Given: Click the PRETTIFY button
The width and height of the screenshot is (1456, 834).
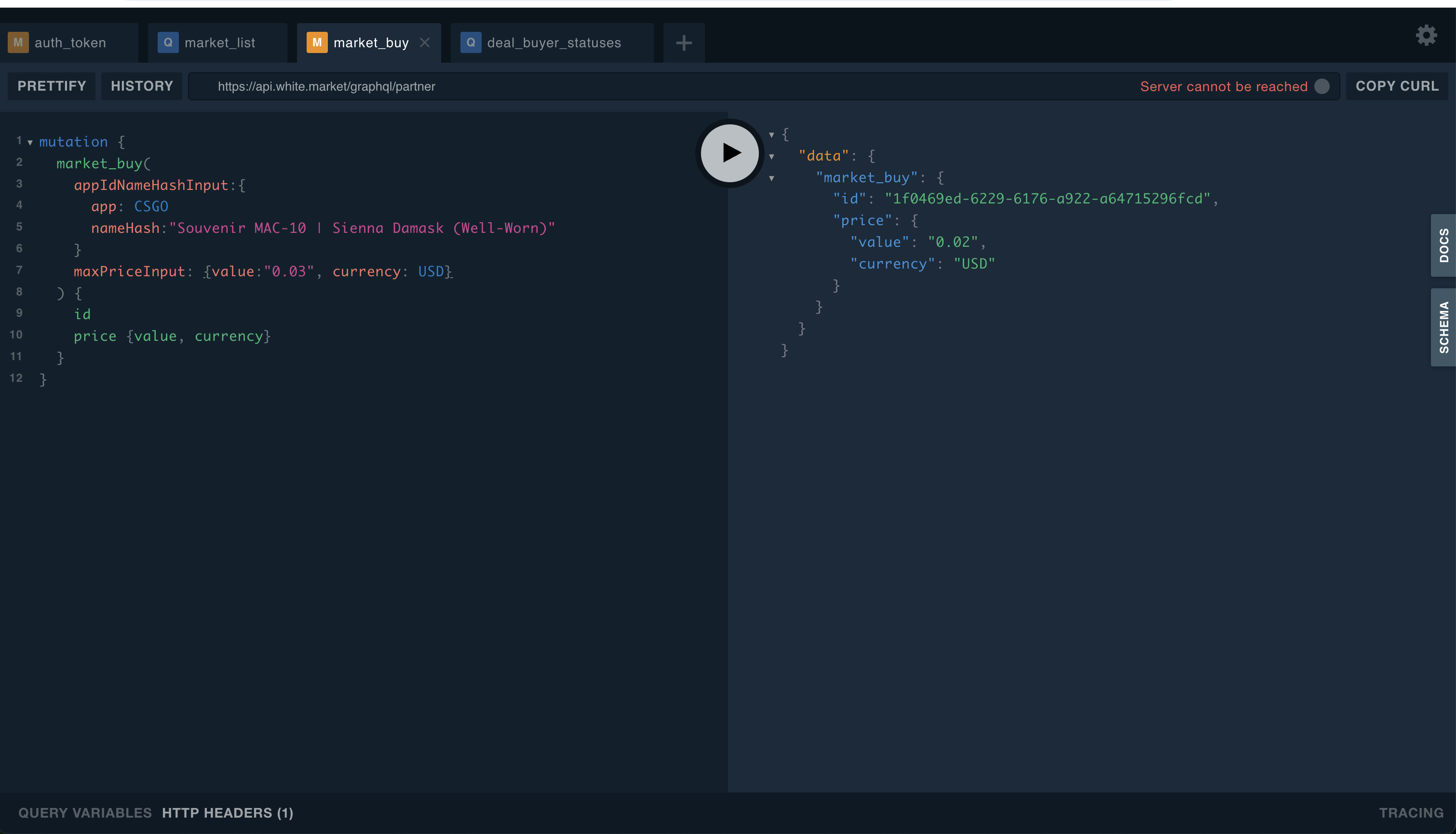Looking at the screenshot, I should 52,86.
